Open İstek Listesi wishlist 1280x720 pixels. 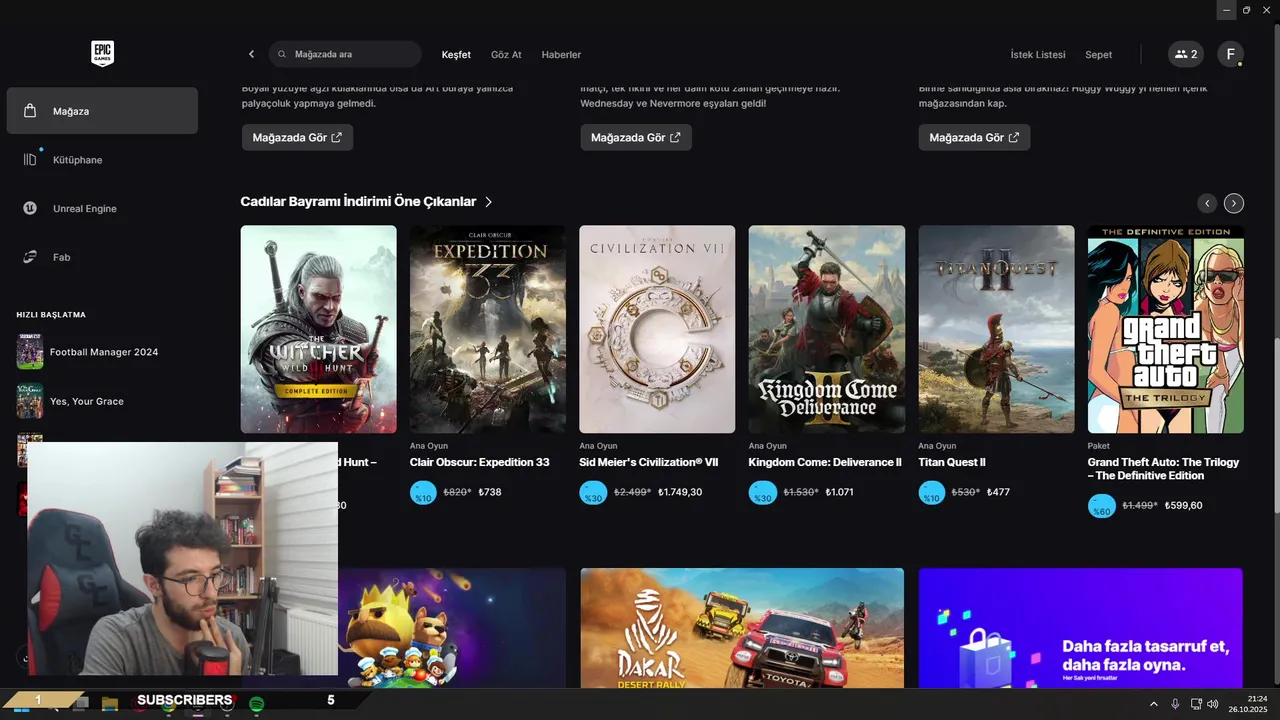(1038, 54)
